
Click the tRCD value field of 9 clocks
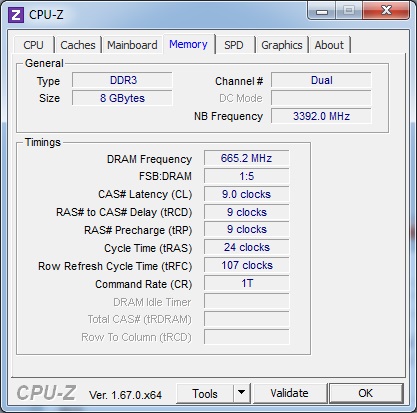pyautogui.click(x=247, y=212)
